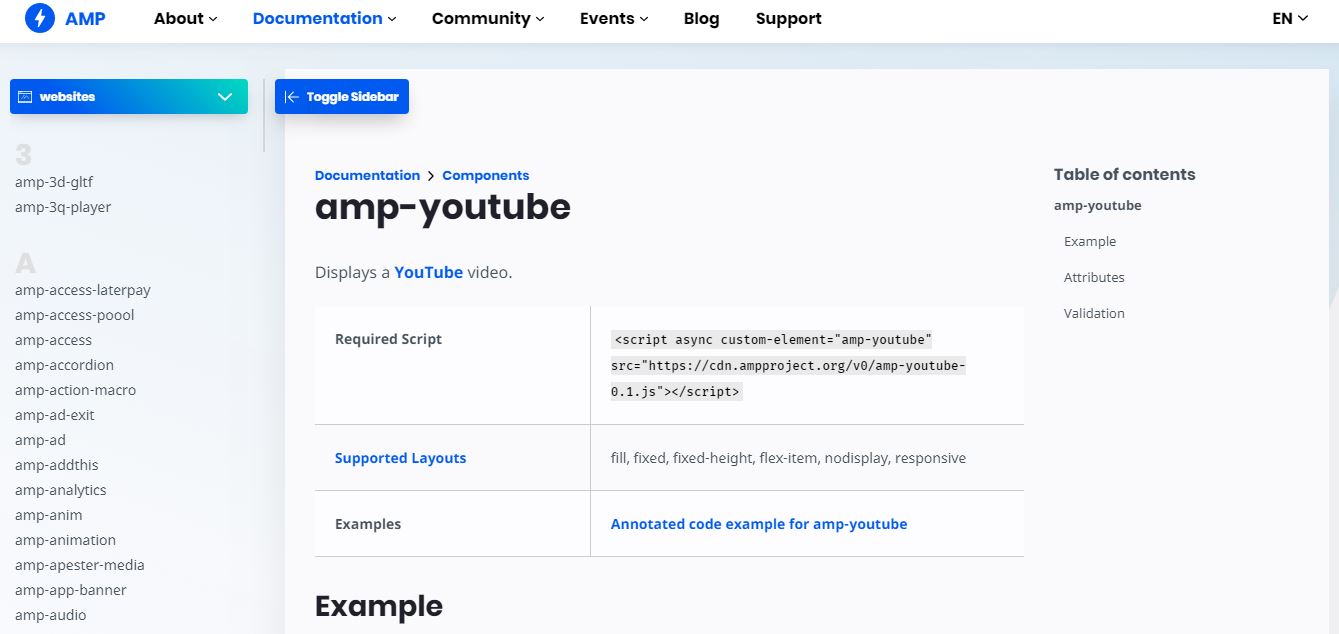Click the Table of contents heading
The width and height of the screenshot is (1339, 634).
pyautogui.click(x=1125, y=174)
